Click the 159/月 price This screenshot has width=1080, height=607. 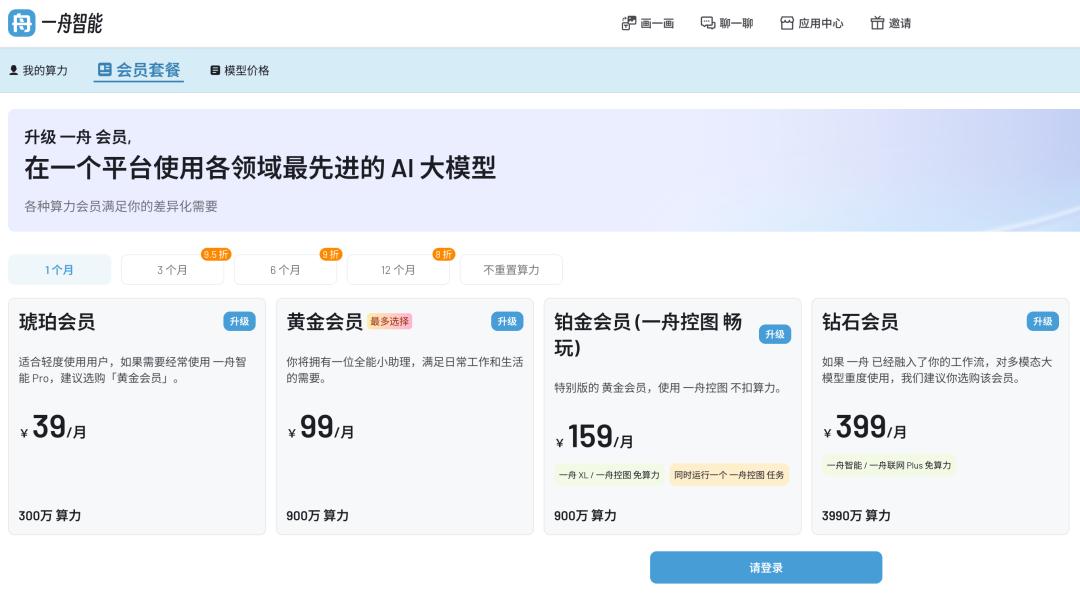tap(594, 438)
